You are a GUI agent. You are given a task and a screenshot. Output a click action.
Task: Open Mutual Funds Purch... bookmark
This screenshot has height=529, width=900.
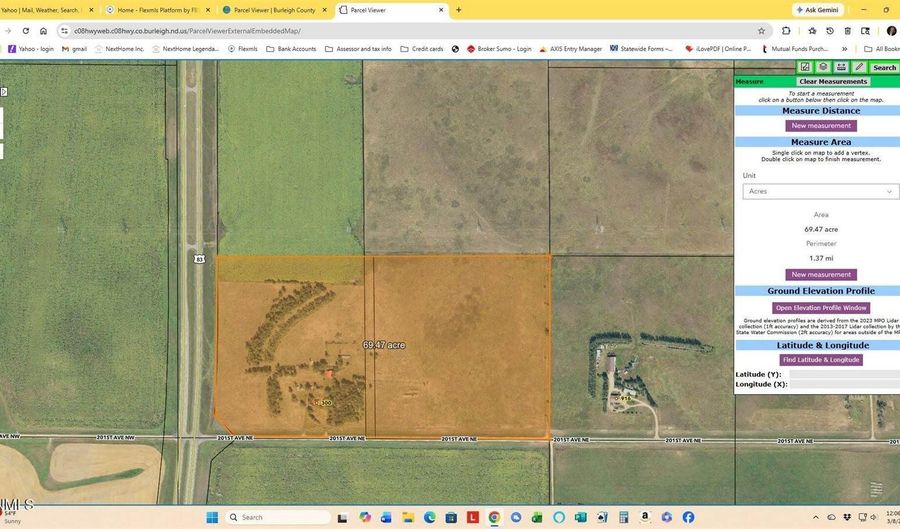pos(796,49)
